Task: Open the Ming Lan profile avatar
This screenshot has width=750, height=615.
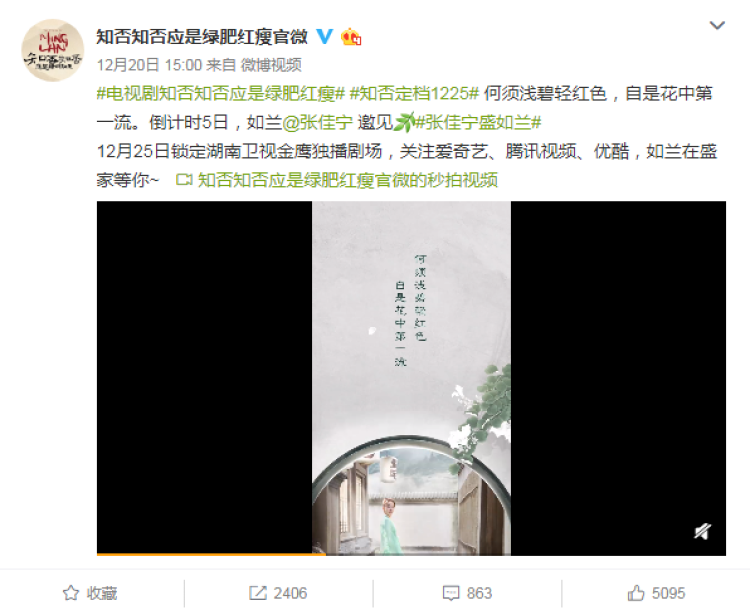Action: (x=53, y=50)
